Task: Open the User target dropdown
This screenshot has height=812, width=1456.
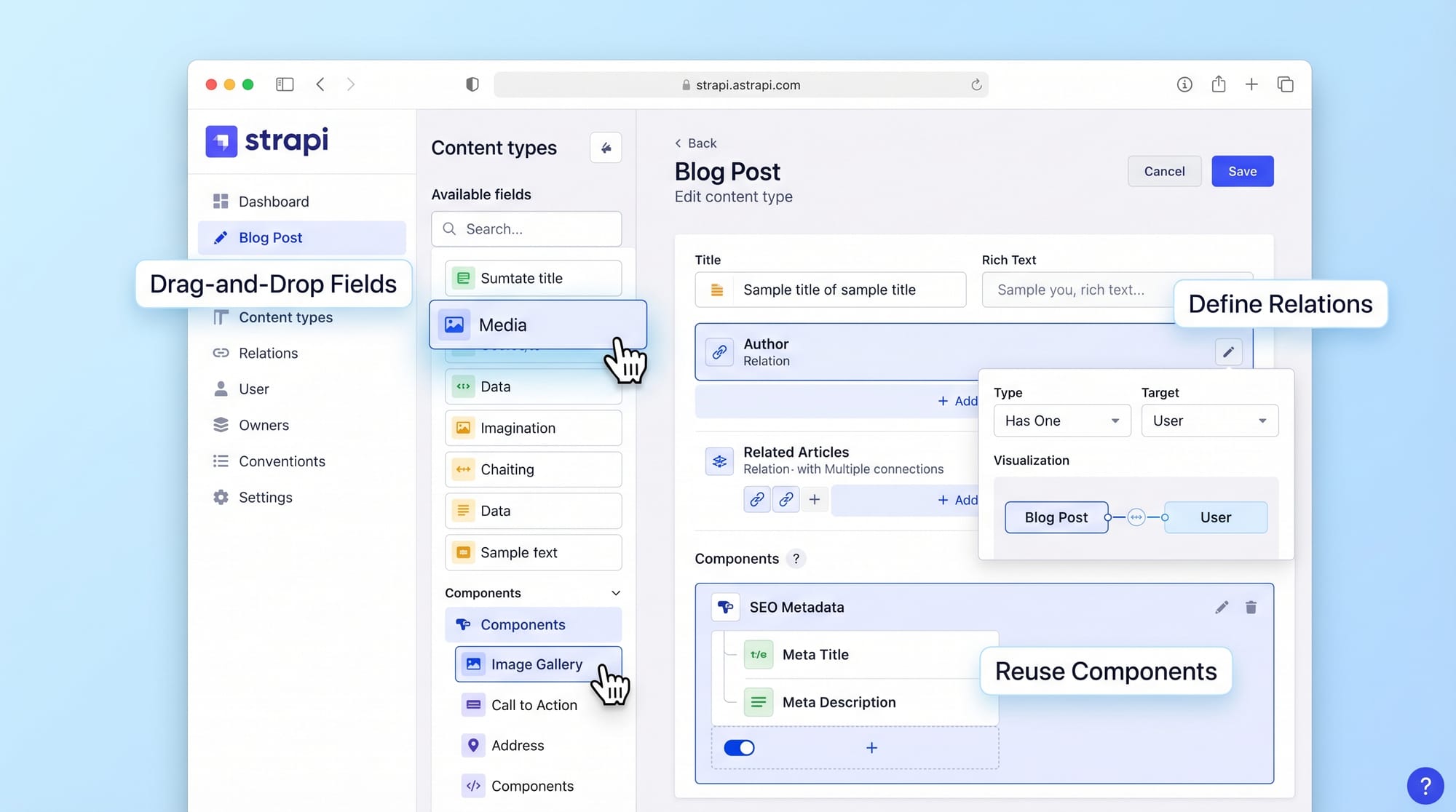Action: click(1209, 421)
